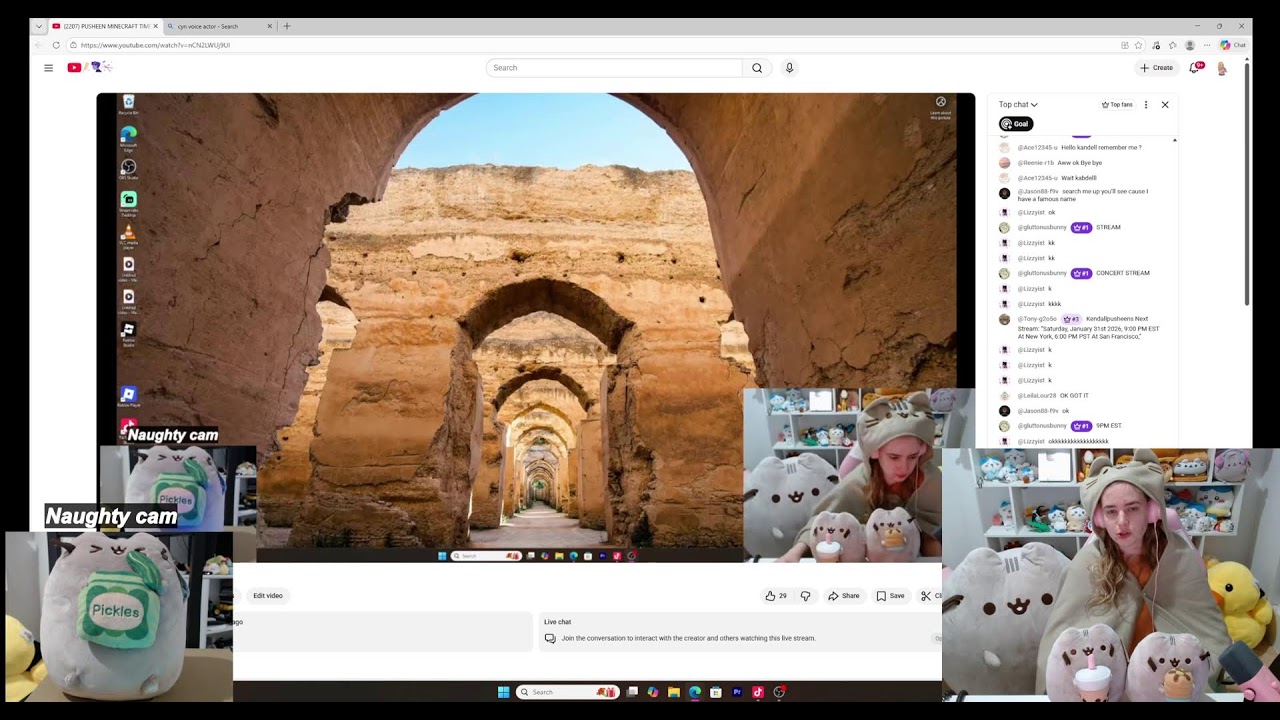Focus the YouTube search field
Screen dimensions: 1280x720
click(614, 68)
